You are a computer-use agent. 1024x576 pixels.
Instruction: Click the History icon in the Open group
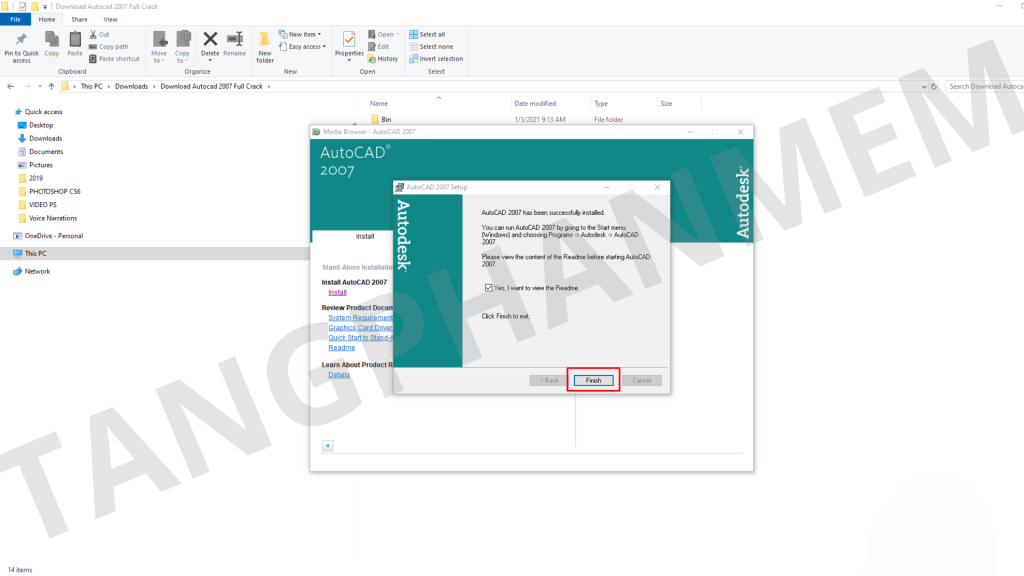(x=382, y=59)
